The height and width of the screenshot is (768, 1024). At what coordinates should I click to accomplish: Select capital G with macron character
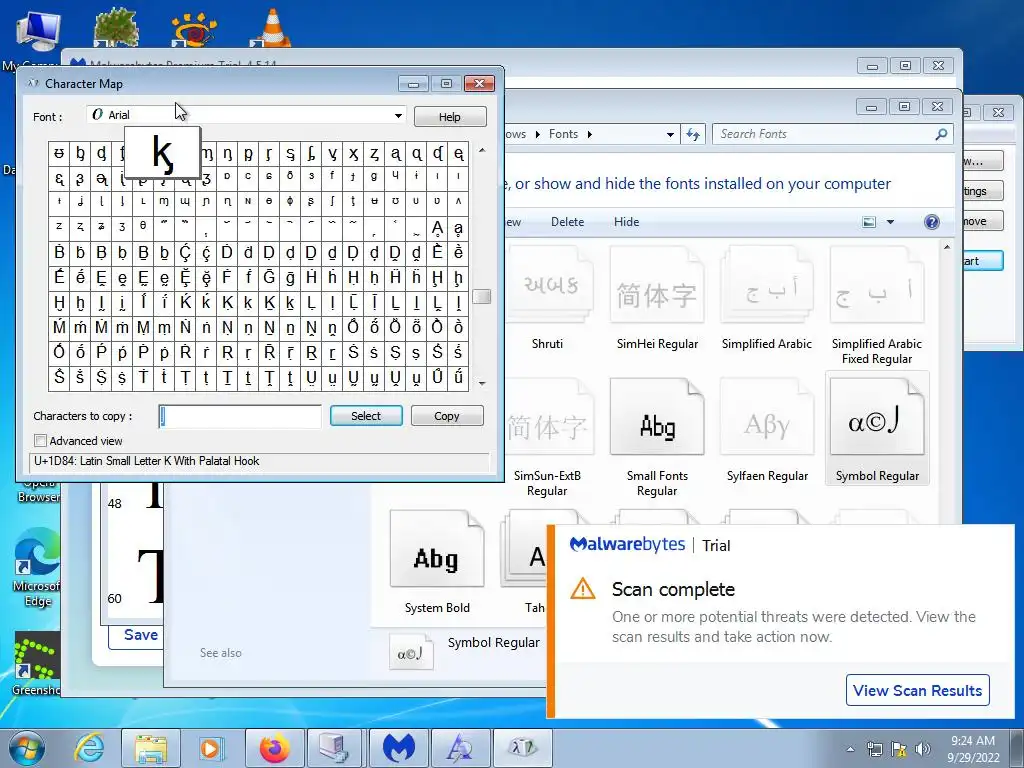coord(269,278)
